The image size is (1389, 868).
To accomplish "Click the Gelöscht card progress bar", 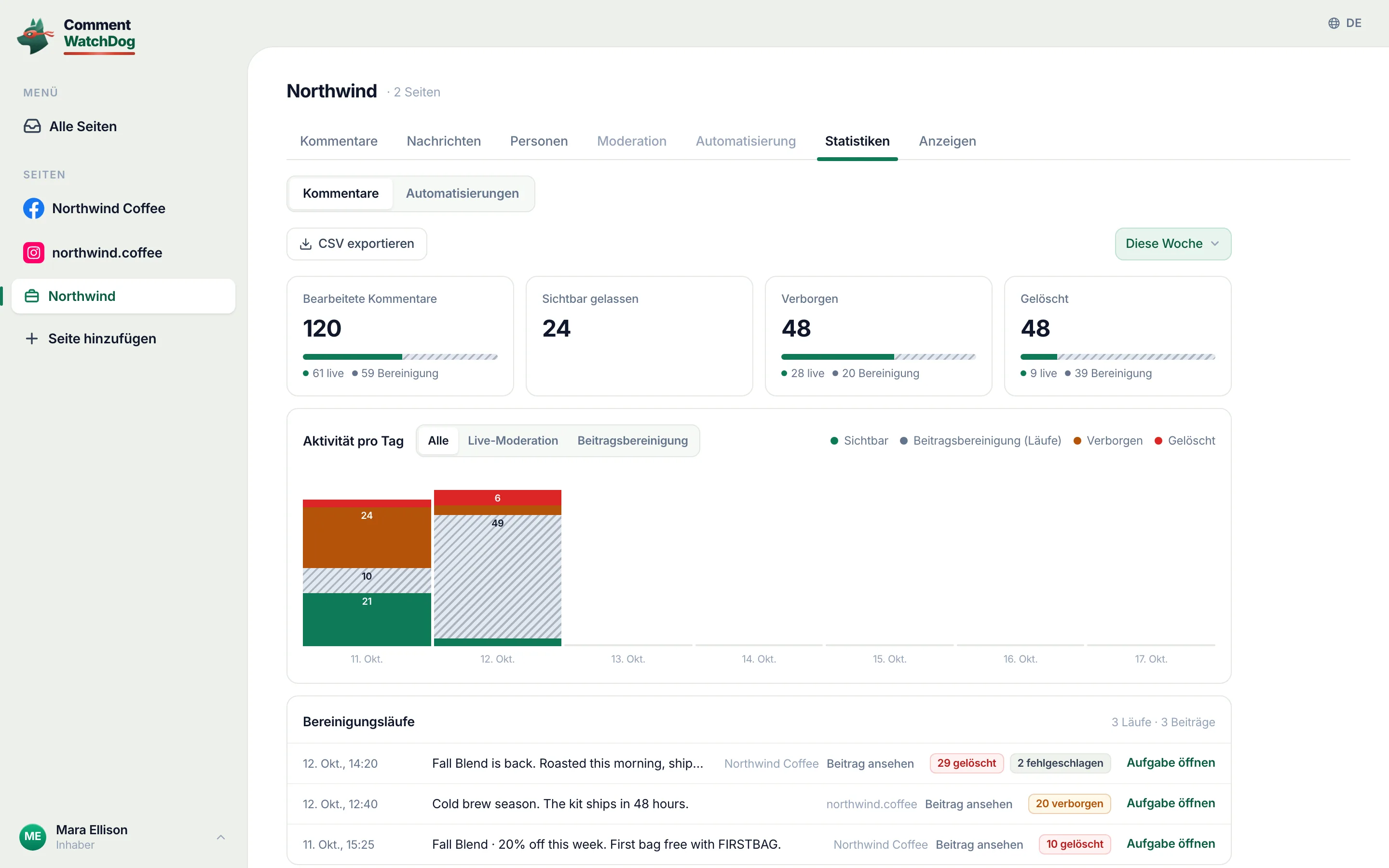I will pos(1117,357).
